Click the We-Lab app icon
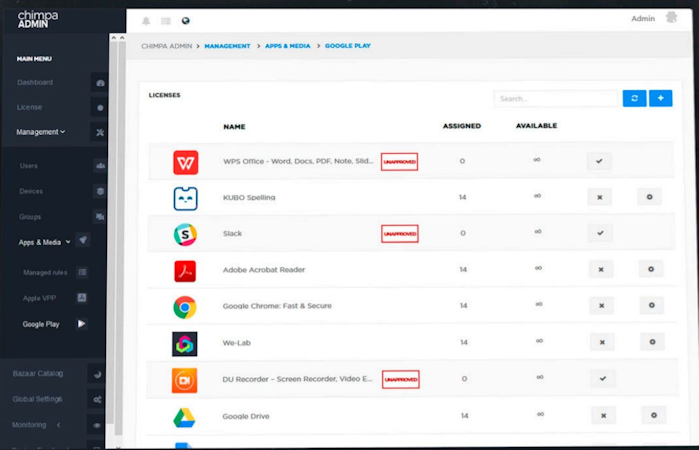 [x=185, y=344]
